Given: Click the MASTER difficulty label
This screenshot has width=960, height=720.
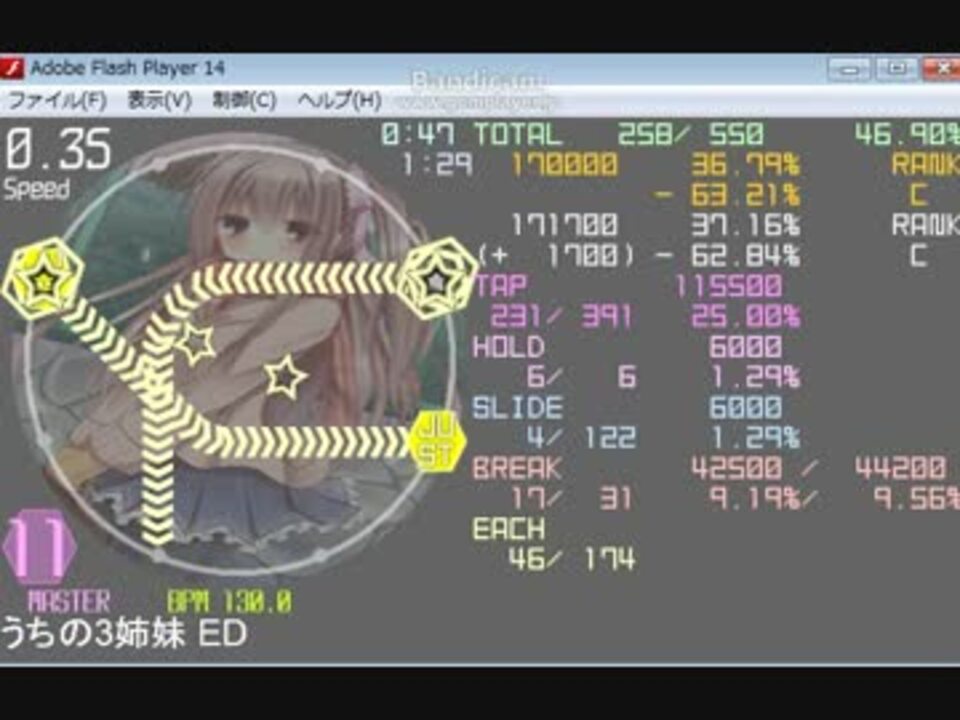Looking at the screenshot, I should [x=69, y=602].
